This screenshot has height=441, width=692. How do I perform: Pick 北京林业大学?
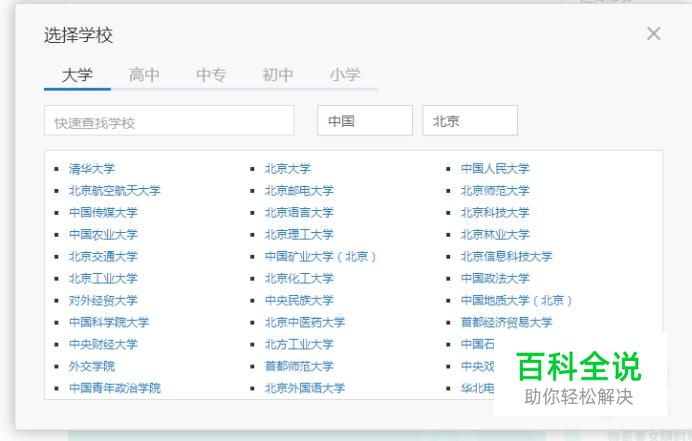click(495, 234)
